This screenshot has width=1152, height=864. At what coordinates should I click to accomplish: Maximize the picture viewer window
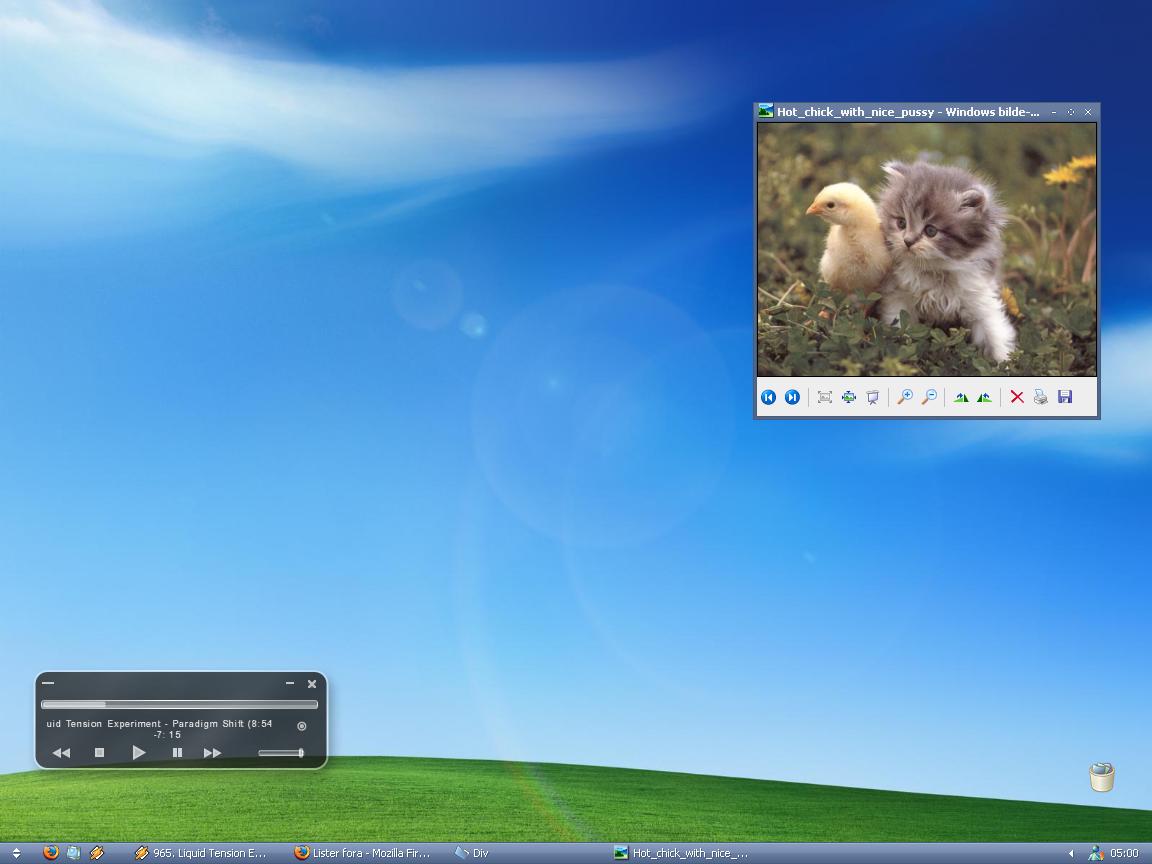1070,112
